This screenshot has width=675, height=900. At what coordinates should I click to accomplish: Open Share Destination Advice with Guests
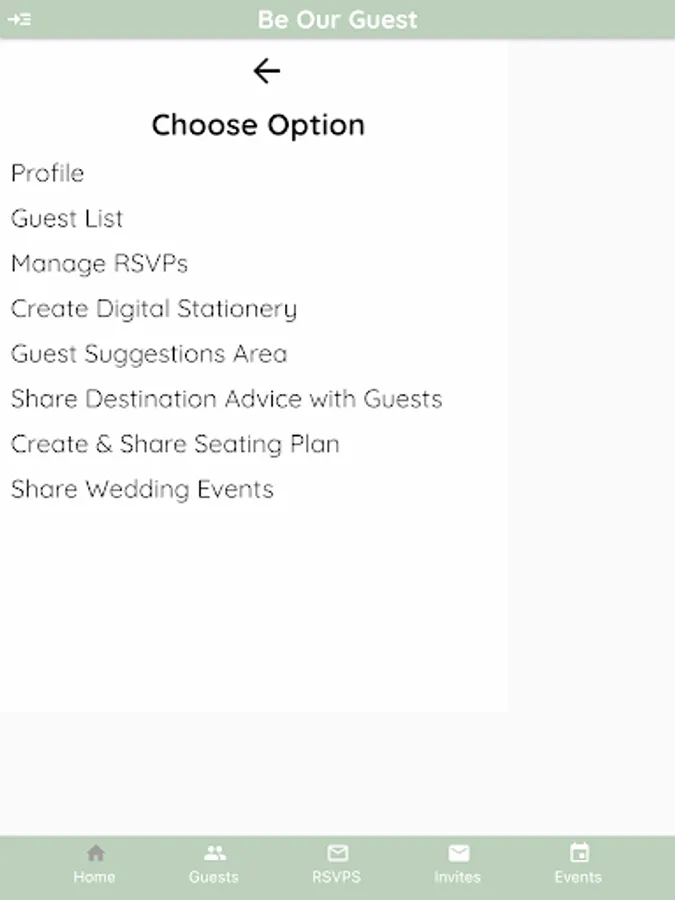(226, 399)
